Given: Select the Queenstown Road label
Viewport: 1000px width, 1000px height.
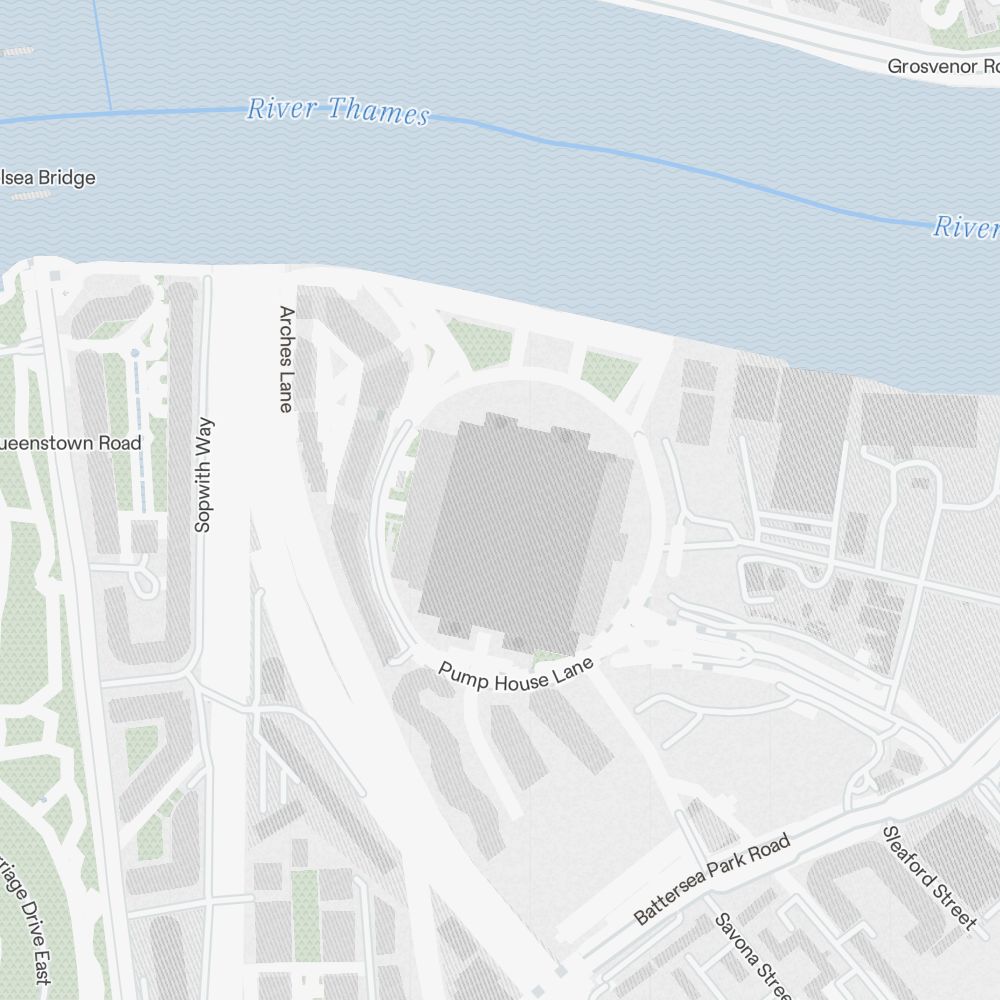Looking at the screenshot, I should point(70,443).
